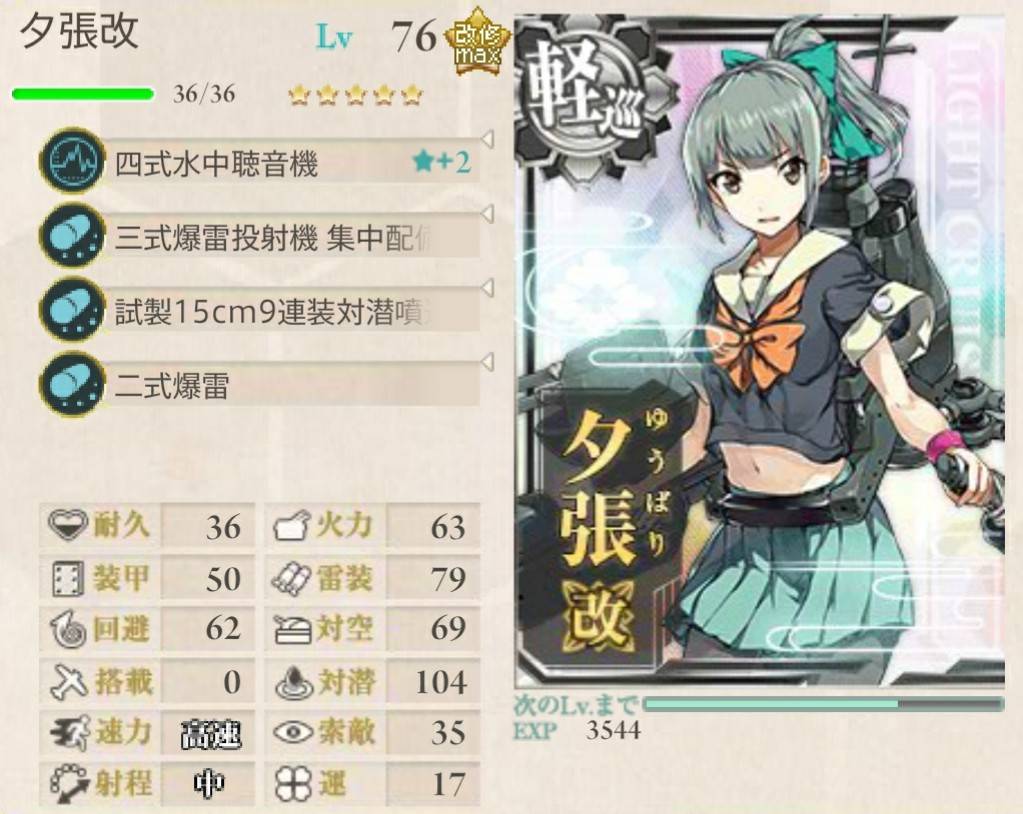This screenshot has height=814, width=1023.
Task: Click the 改修max gold star badge
Action: click(478, 42)
